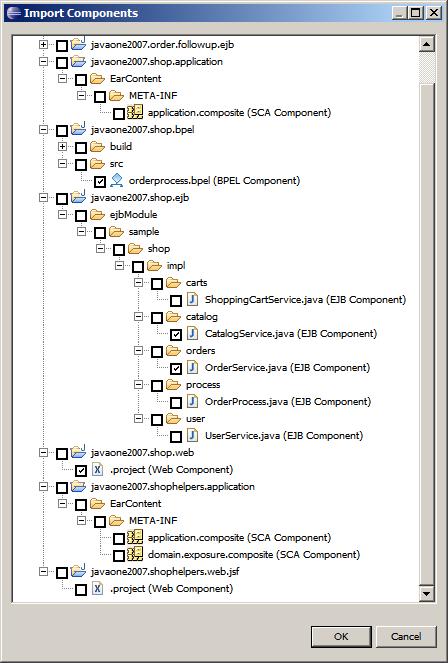Click the scrollbar down arrow

(426, 594)
